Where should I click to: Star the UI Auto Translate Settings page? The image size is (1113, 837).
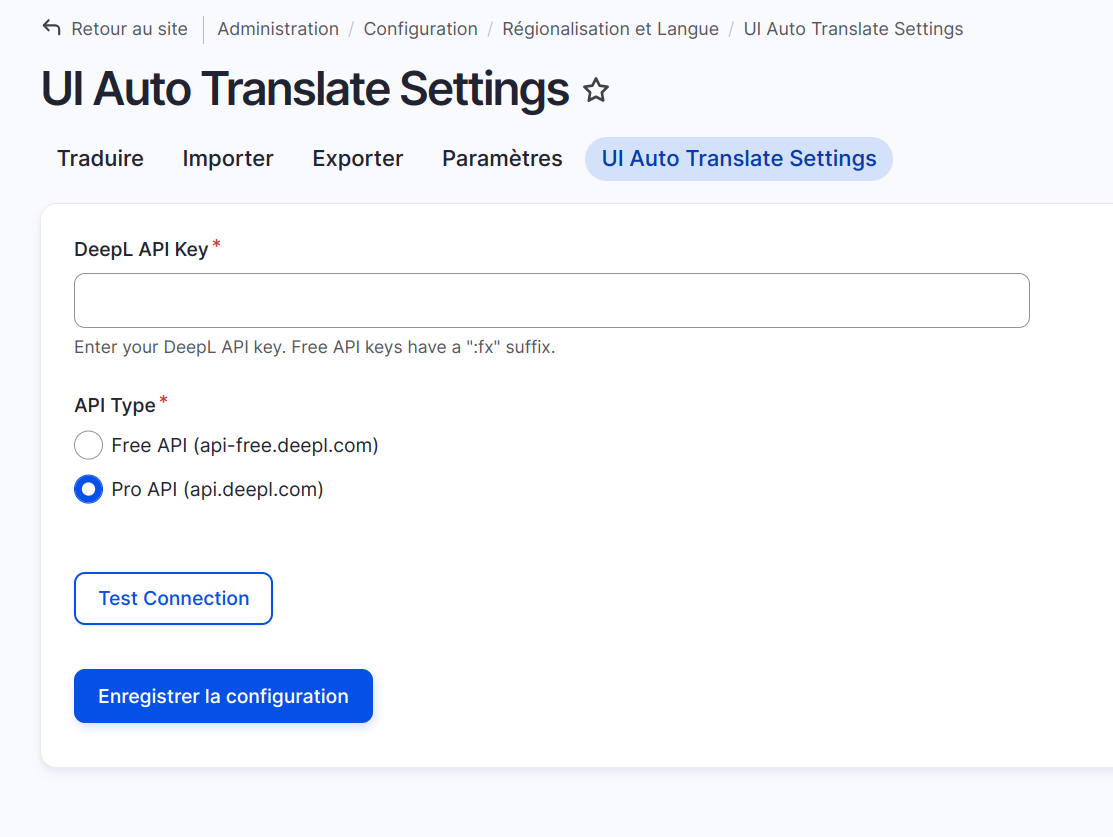596,90
